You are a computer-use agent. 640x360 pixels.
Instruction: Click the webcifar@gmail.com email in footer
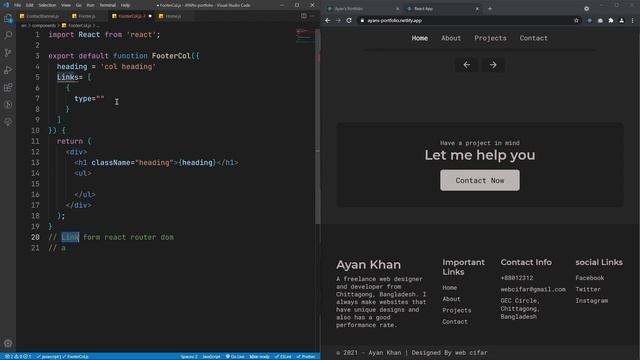(x=533, y=289)
